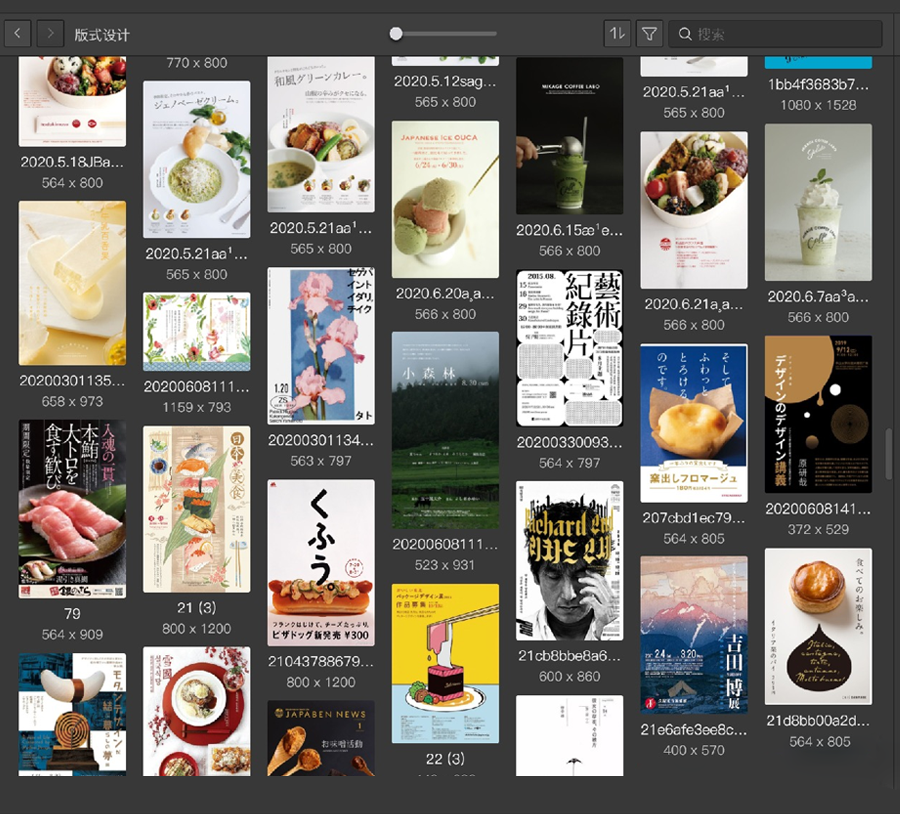Select the 小森林 green forest poster
900x814 pixels.
click(445, 430)
